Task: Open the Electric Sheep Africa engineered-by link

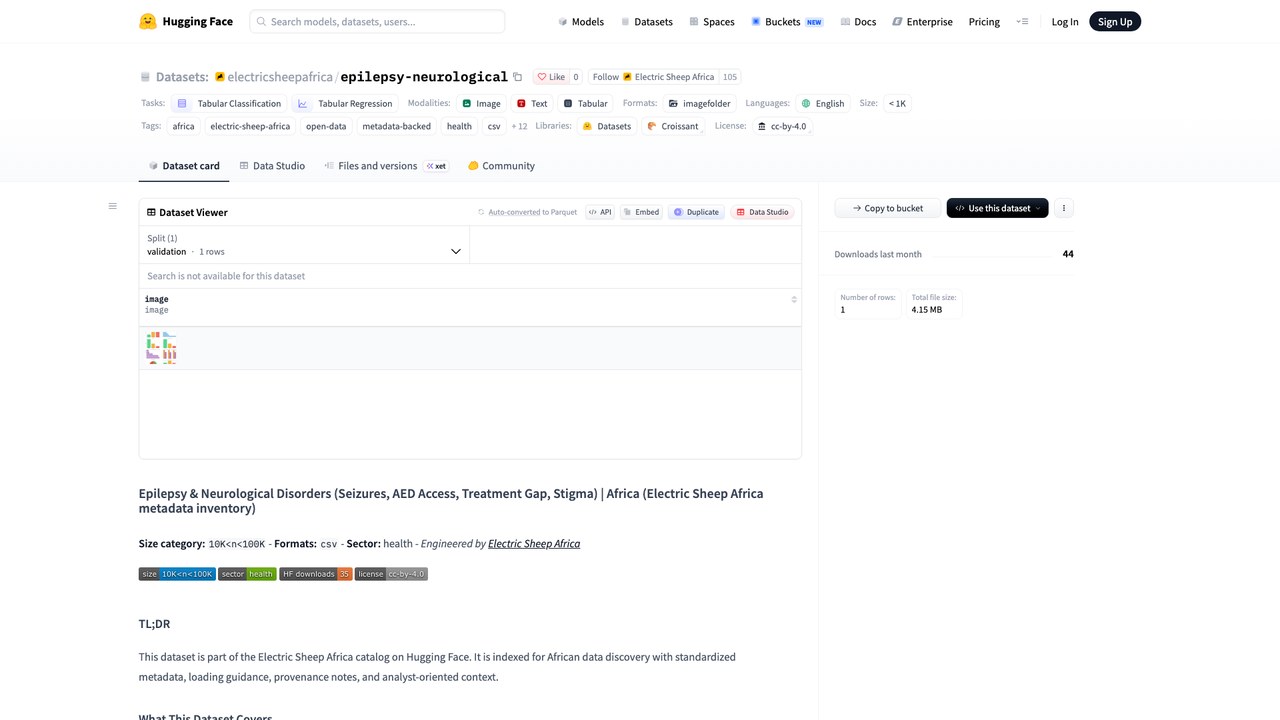Action: [x=534, y=544]
